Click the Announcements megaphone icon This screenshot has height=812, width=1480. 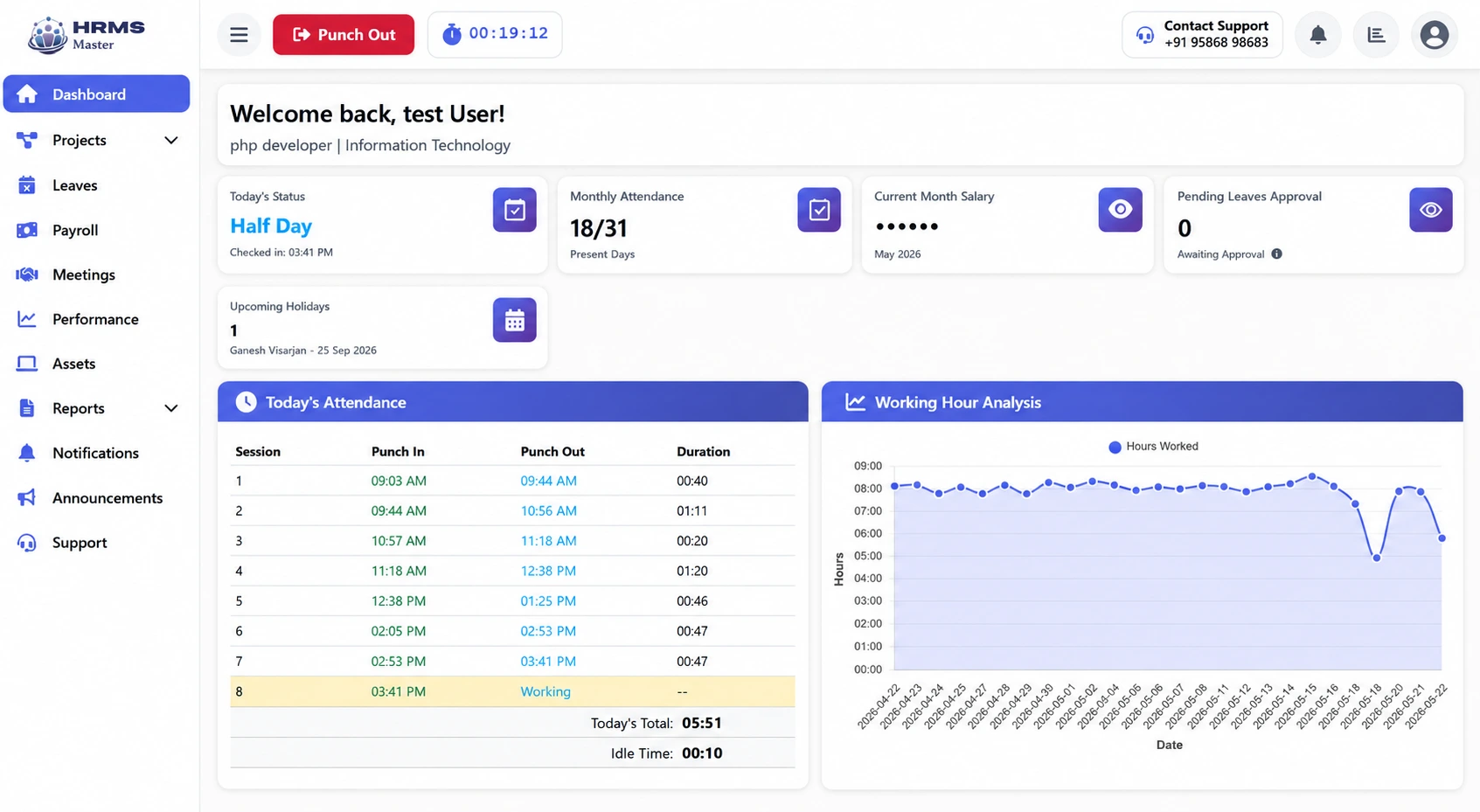coord(27,497)
